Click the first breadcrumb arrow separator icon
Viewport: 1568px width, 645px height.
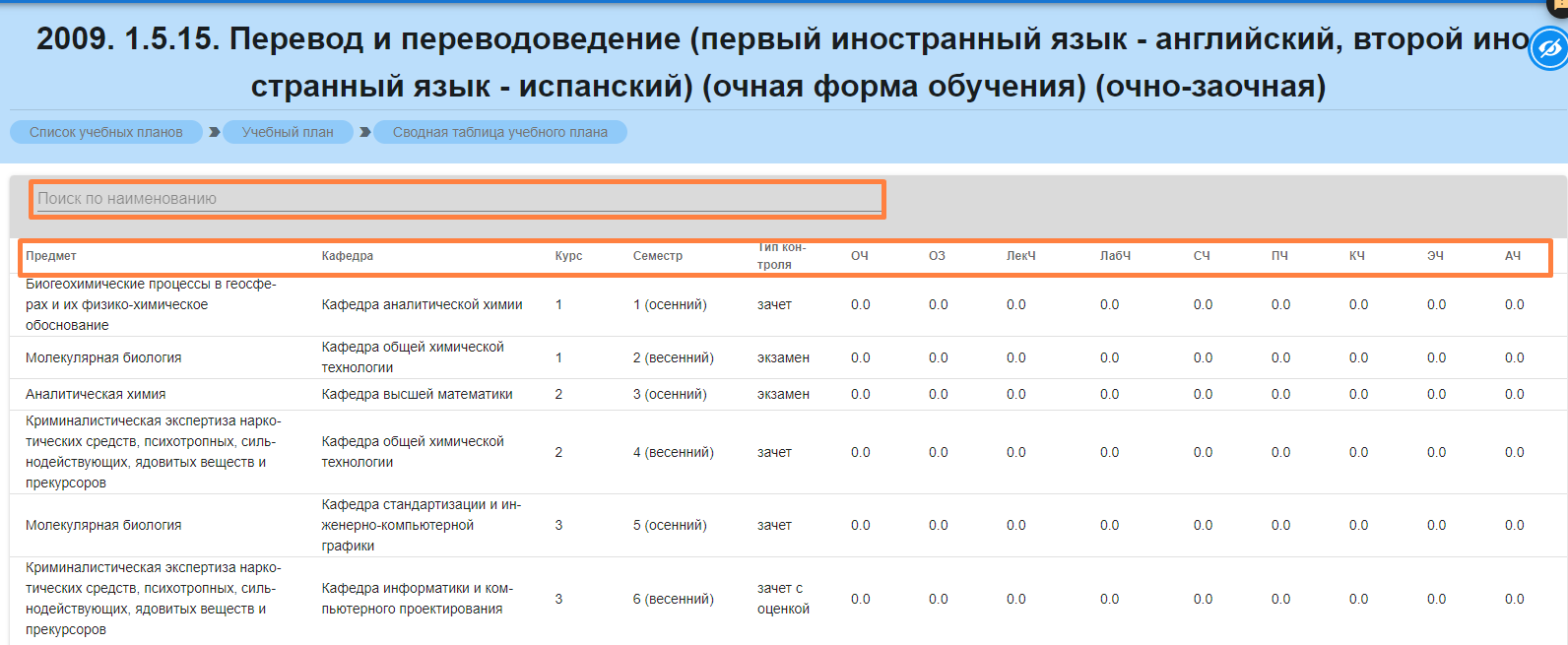[x=214, y=132]
